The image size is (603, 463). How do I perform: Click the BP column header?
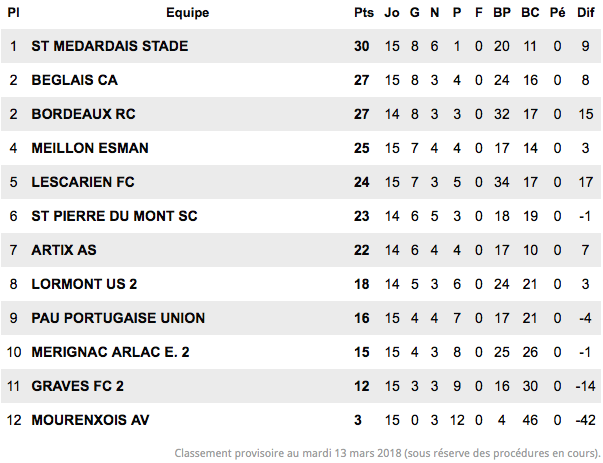(x=502, y=13)
